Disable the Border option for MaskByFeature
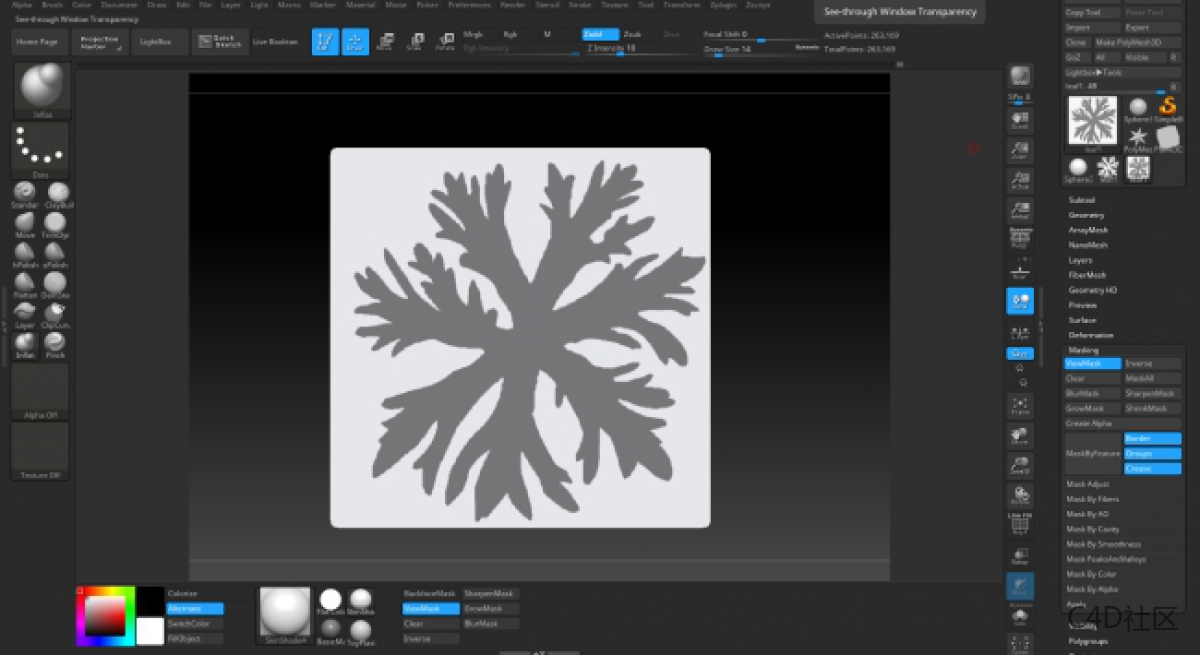This screenshot has width=1200, height=655. 1152,439
